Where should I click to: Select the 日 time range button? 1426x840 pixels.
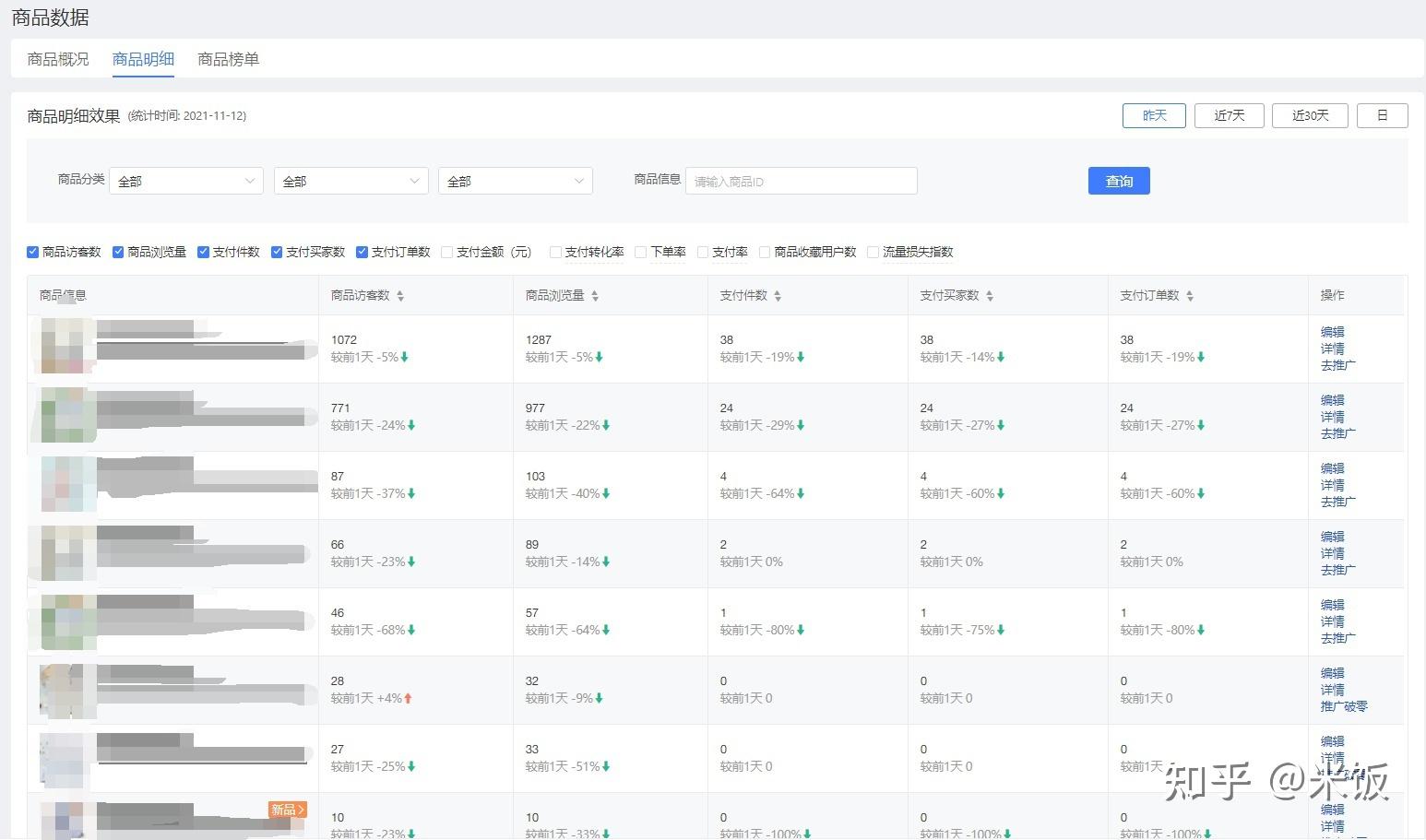(1382, 115)
